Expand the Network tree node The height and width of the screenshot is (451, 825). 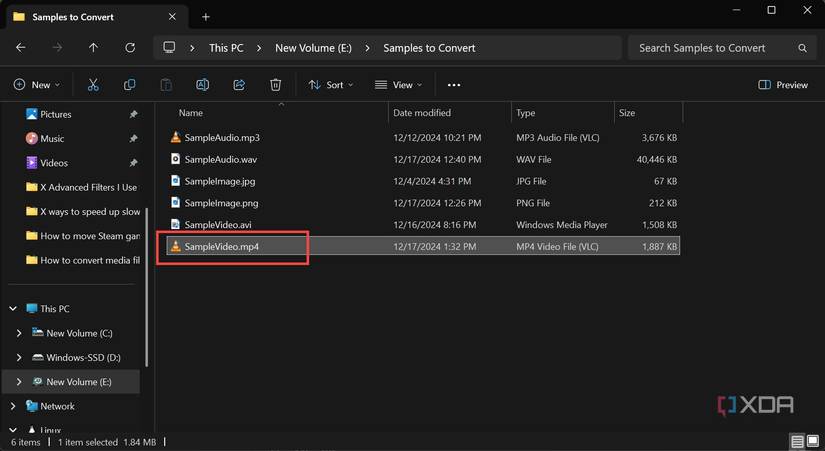[13, 406]
